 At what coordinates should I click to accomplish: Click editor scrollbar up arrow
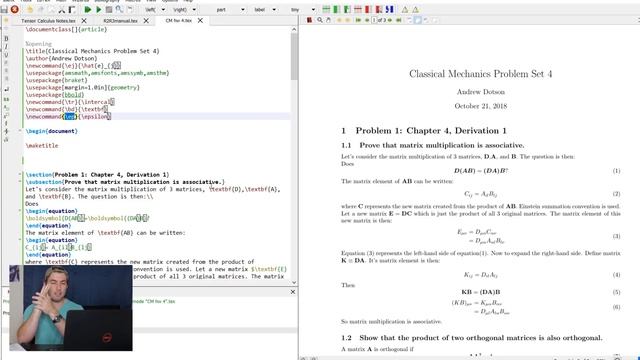click(x=294, y=29)
